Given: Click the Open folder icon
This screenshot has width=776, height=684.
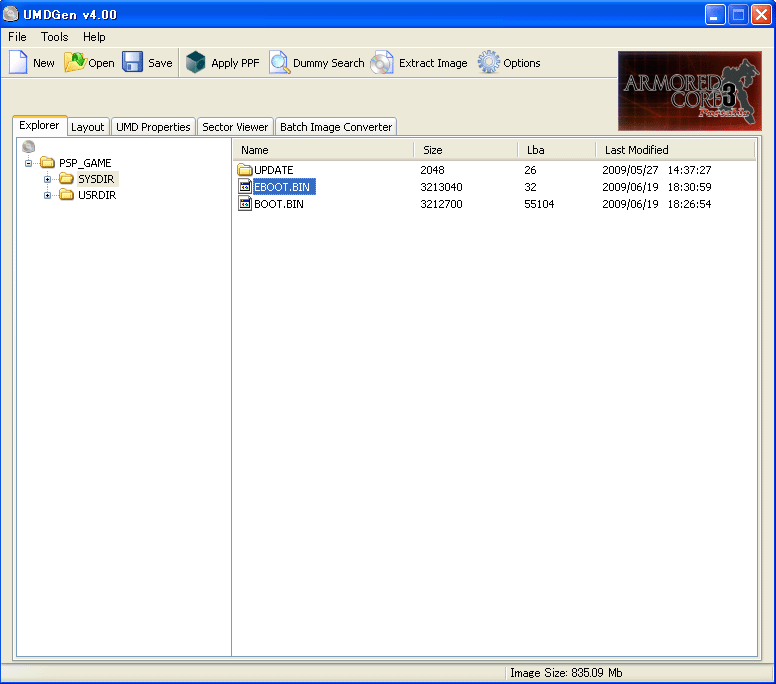Looking at the screenshot, I should tap(75, 63).
